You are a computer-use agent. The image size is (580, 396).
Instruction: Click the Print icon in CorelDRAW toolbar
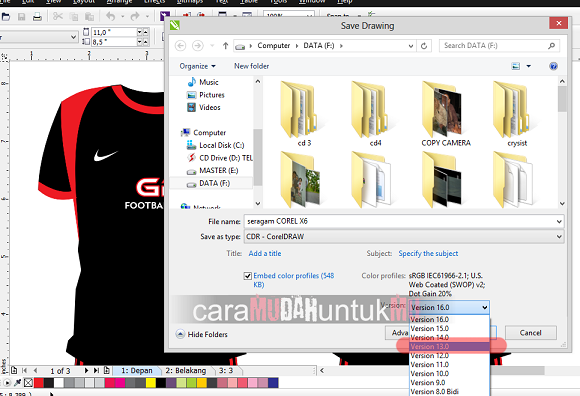(x=37, y=17)
